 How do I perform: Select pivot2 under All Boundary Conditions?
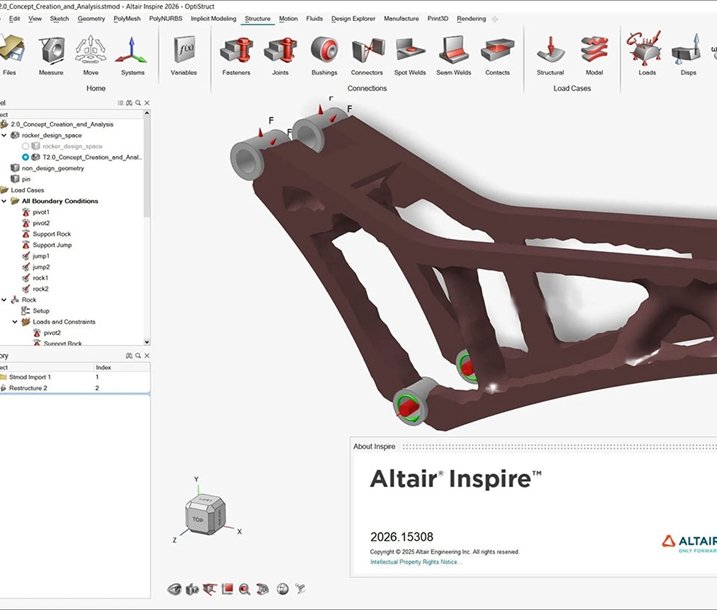pyautogui.click(x=41, y=223)
